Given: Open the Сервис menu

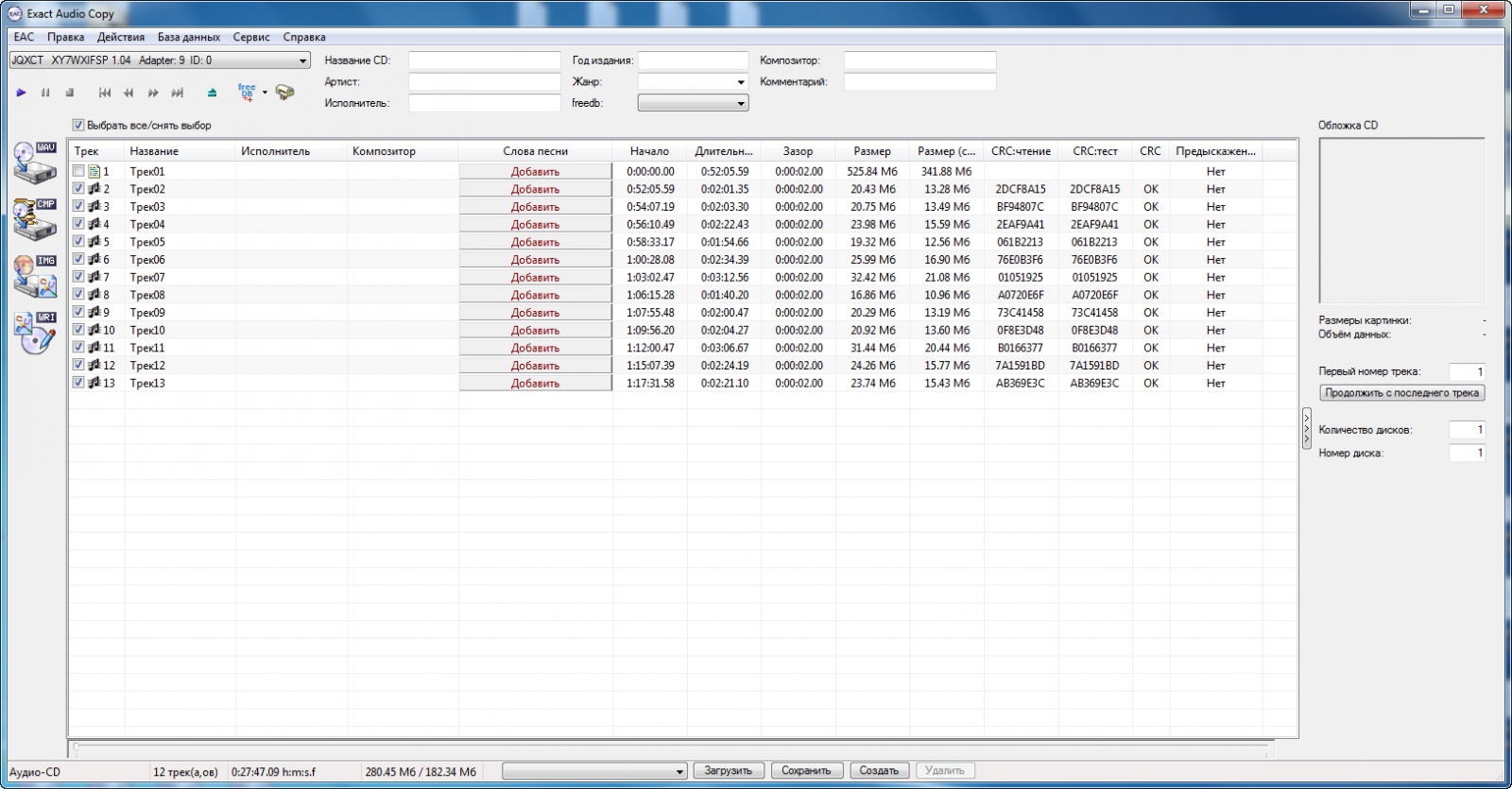Looking at the screenshot, I should [x=251, y=37].
